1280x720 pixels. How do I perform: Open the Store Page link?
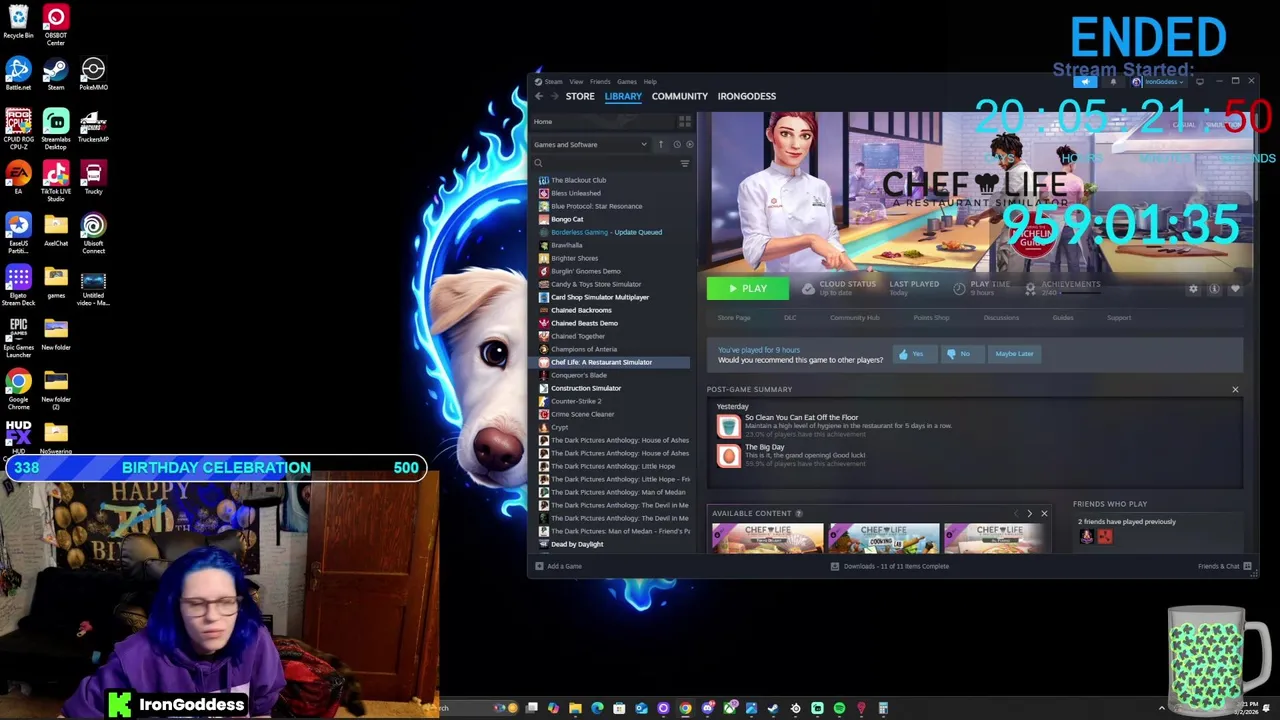click(x=734, y=318)
